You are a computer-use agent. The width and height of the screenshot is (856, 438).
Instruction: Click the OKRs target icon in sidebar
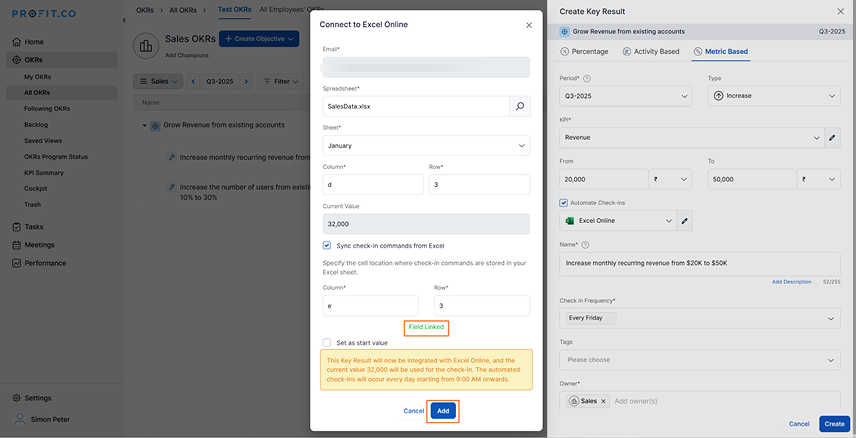point(16,60)
